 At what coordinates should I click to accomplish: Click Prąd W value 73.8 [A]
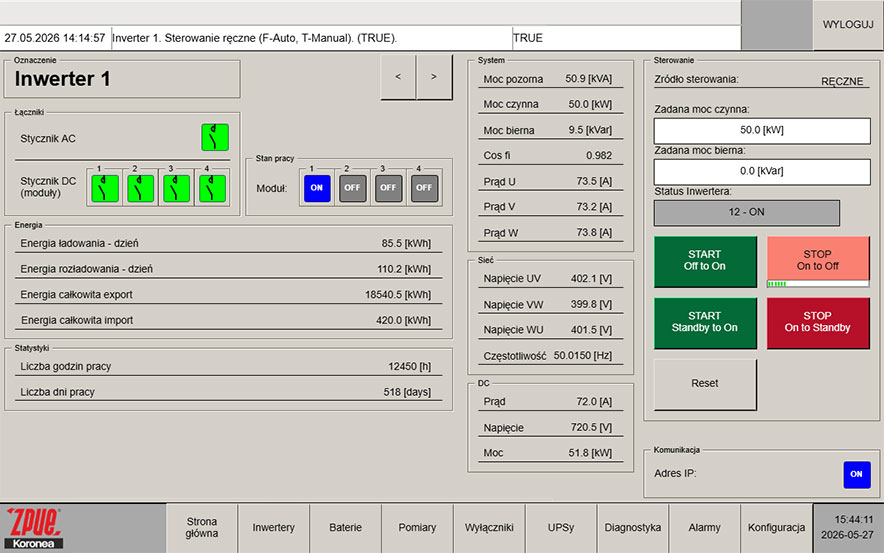[594, 233]
